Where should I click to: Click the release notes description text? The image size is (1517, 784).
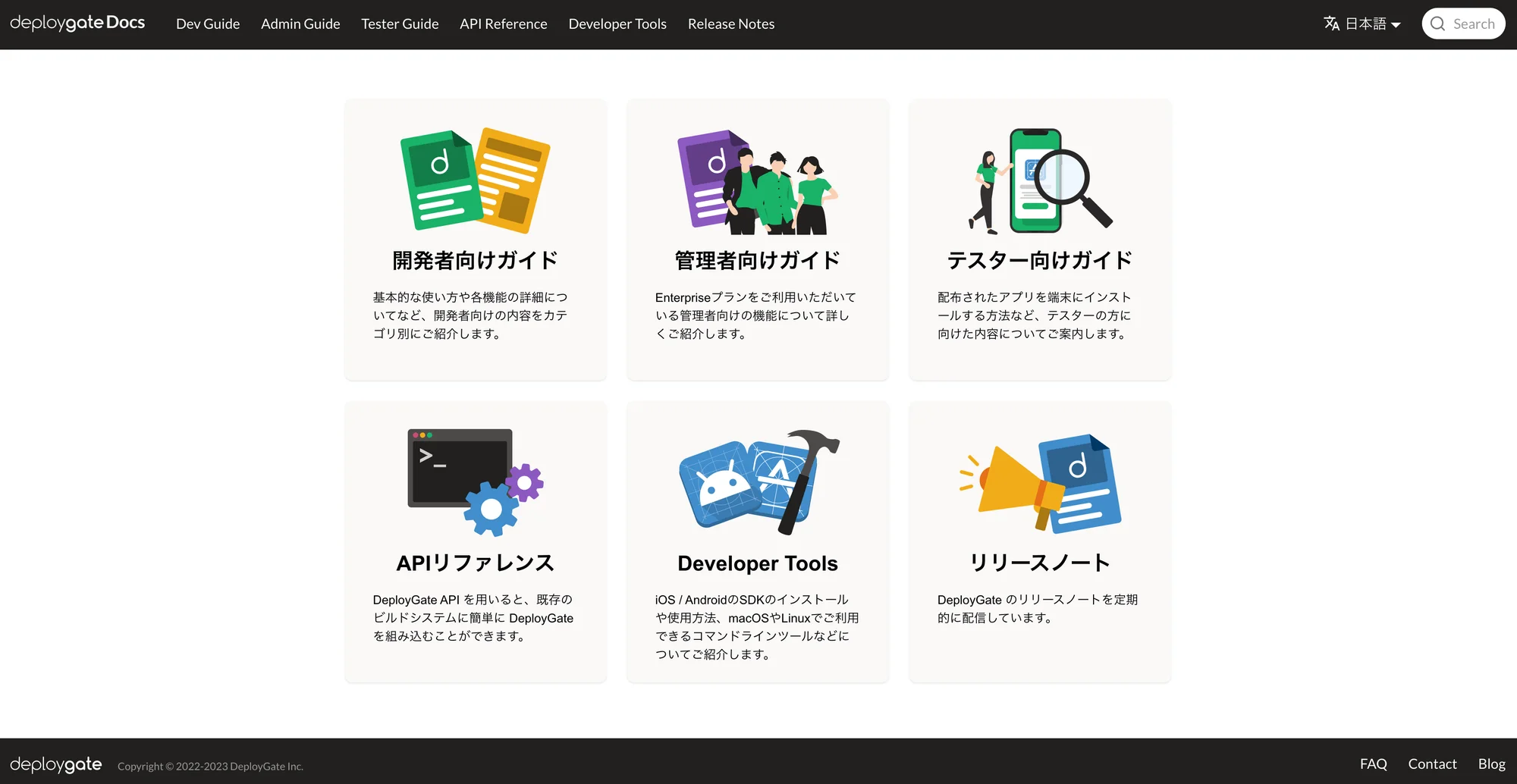[1038, 609]
